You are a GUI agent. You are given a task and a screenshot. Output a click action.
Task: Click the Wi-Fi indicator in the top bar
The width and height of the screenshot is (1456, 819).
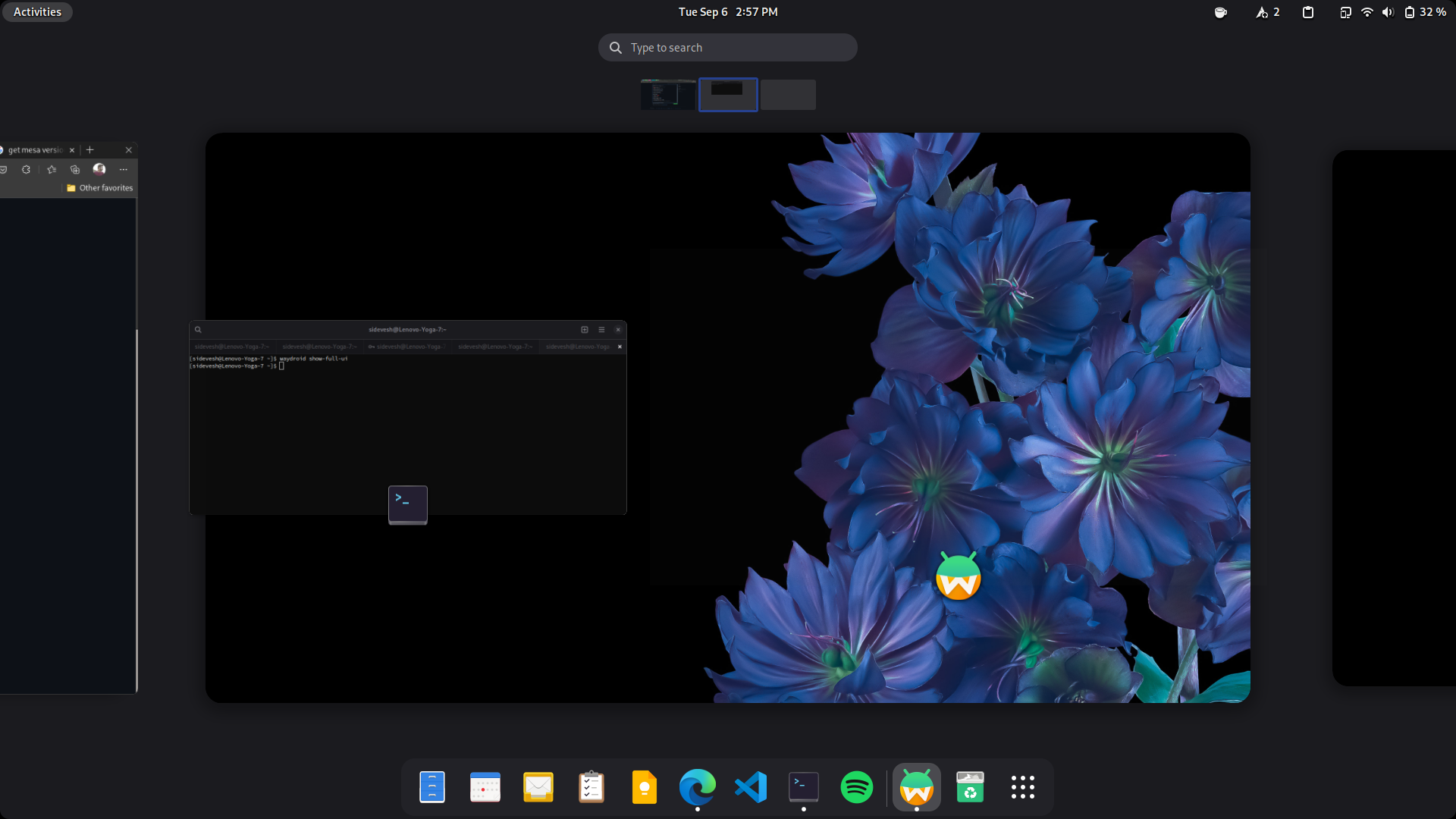tap(1367, 11)
